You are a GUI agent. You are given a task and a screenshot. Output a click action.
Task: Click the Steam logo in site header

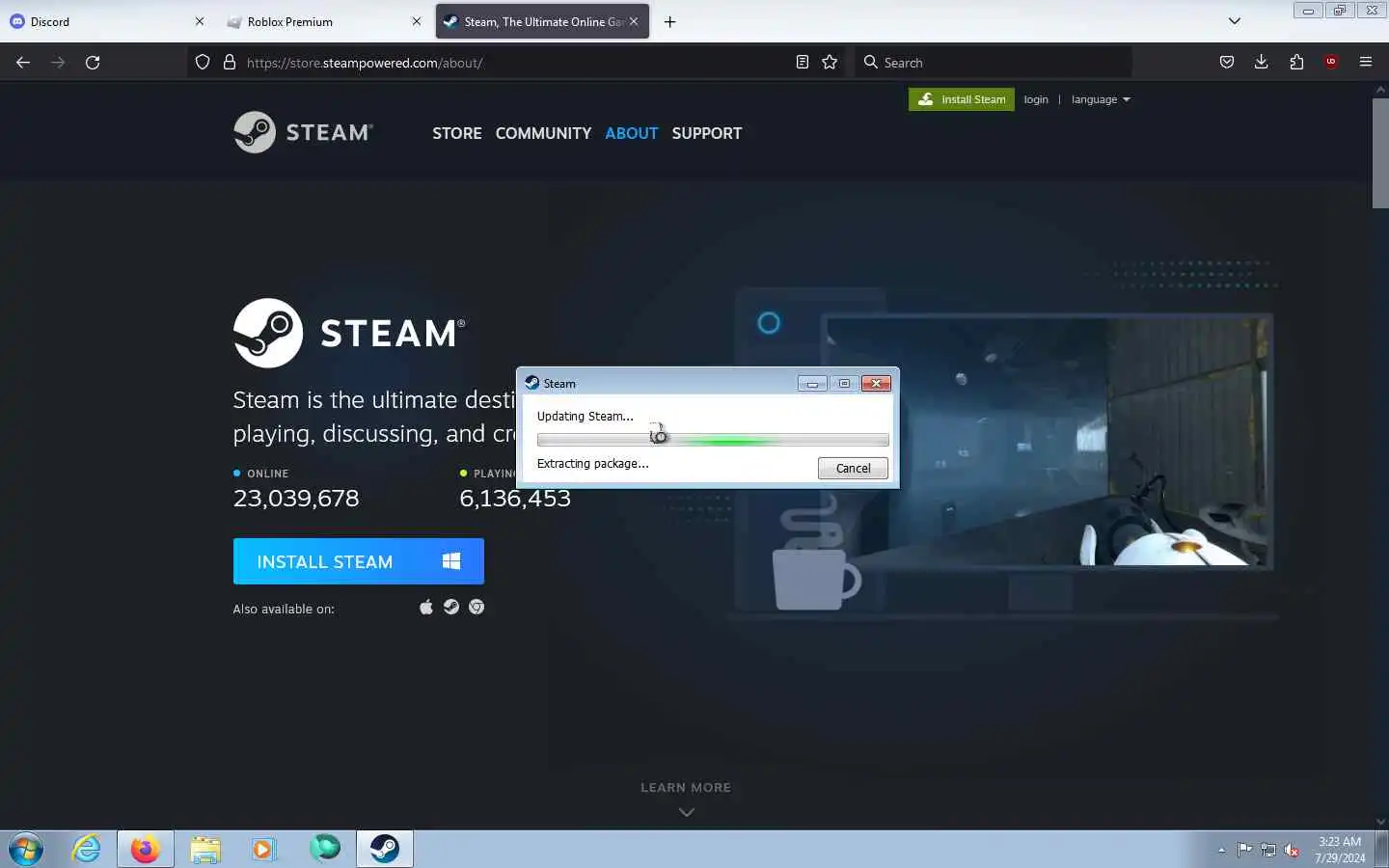click(303, 132)
